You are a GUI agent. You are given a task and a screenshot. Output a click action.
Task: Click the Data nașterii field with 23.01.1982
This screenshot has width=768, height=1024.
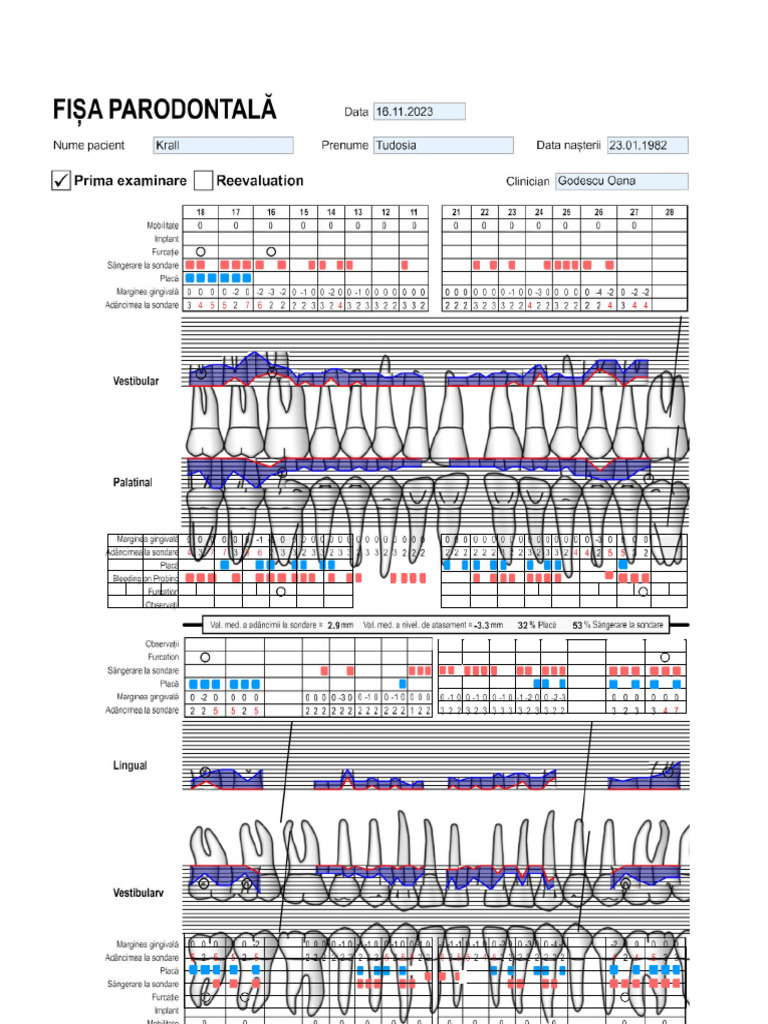(x=647, y=145)
